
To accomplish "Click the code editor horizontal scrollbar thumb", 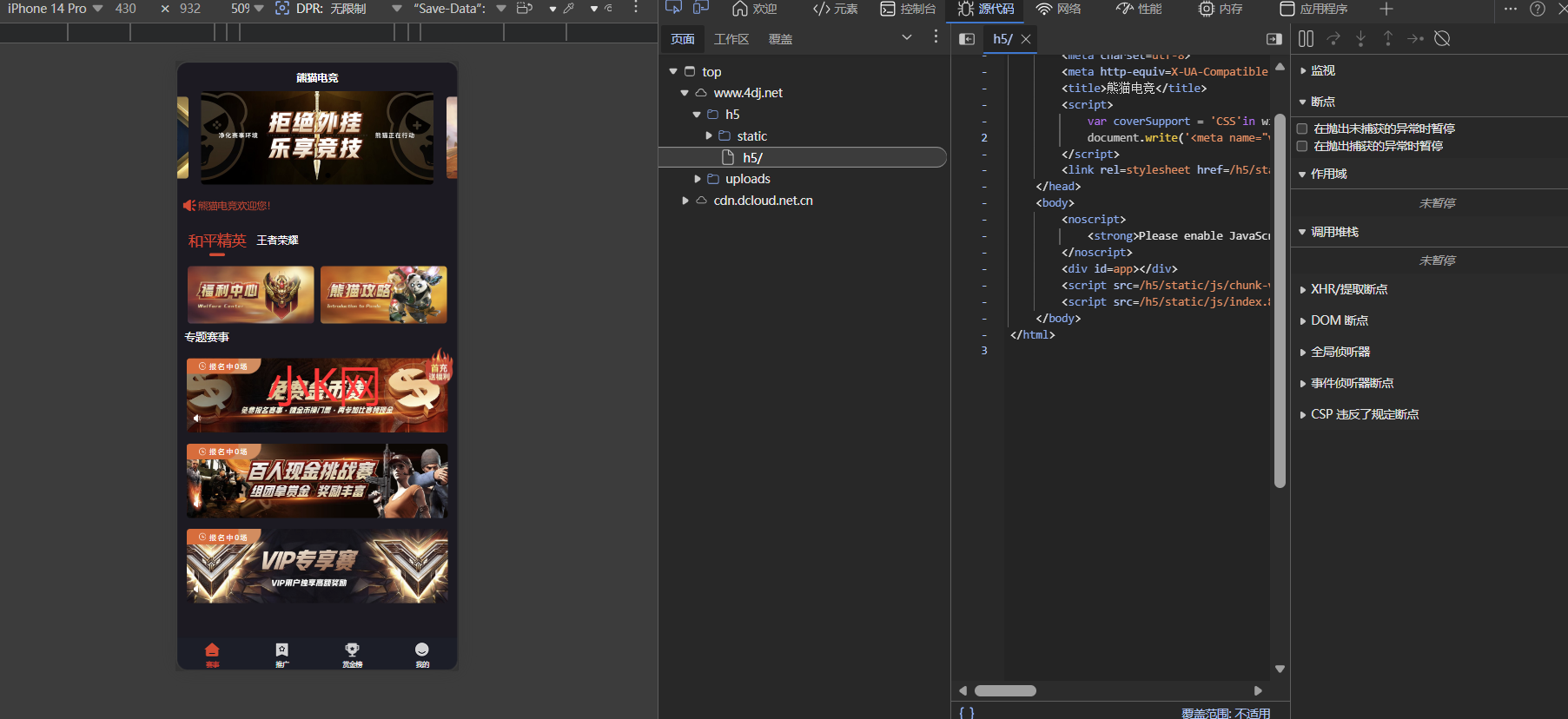I will tap(1005, 691).
